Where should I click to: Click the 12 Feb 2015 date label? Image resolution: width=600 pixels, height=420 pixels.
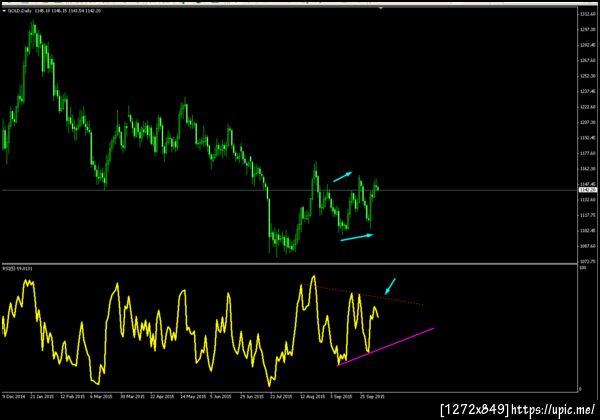72,397
